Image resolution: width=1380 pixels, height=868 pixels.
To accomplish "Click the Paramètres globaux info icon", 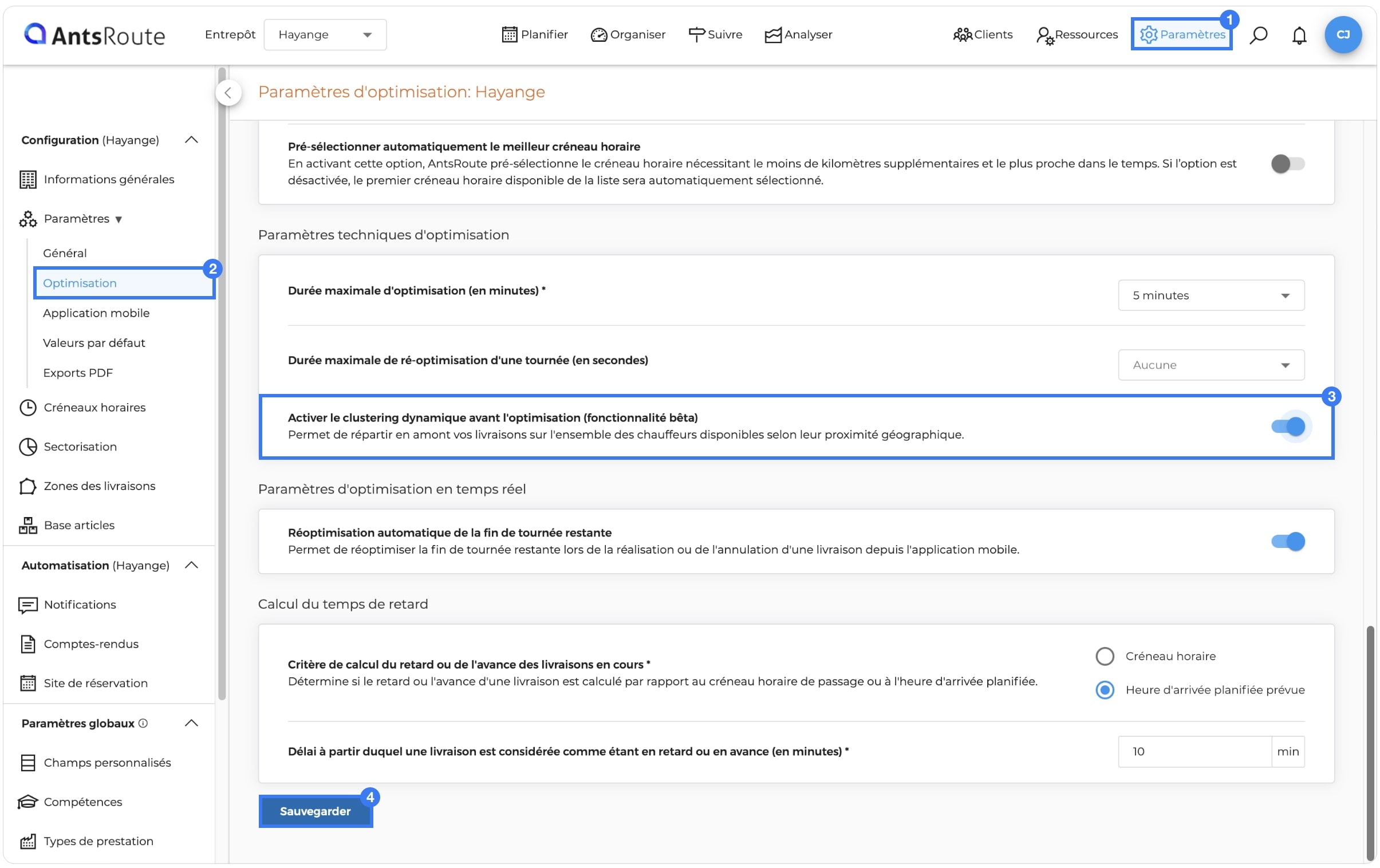I will [x=143, y=723].
